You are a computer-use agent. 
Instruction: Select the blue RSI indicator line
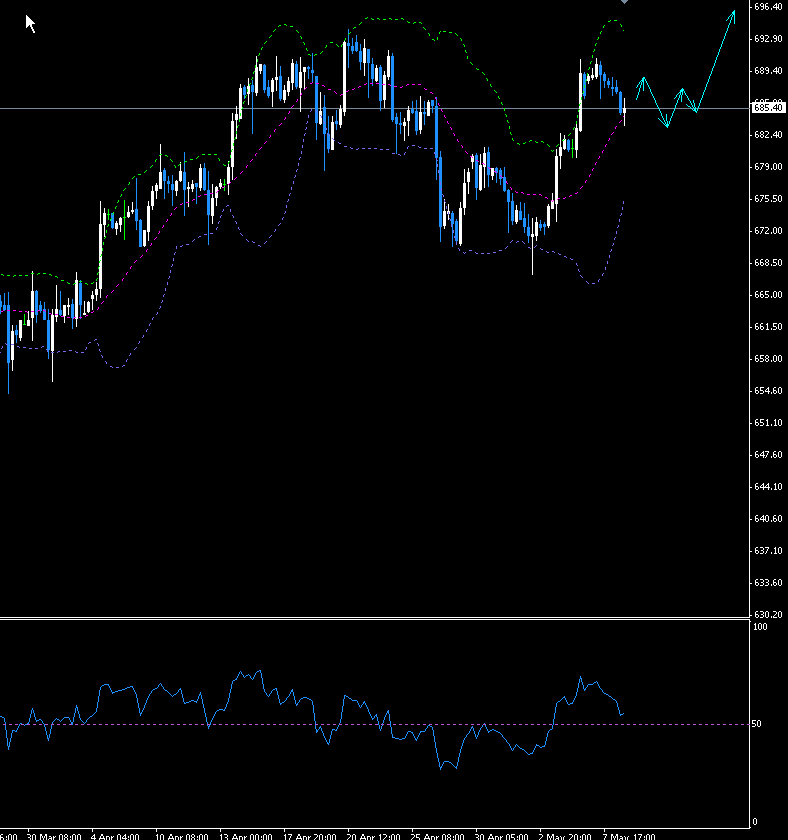pos(312,718)
